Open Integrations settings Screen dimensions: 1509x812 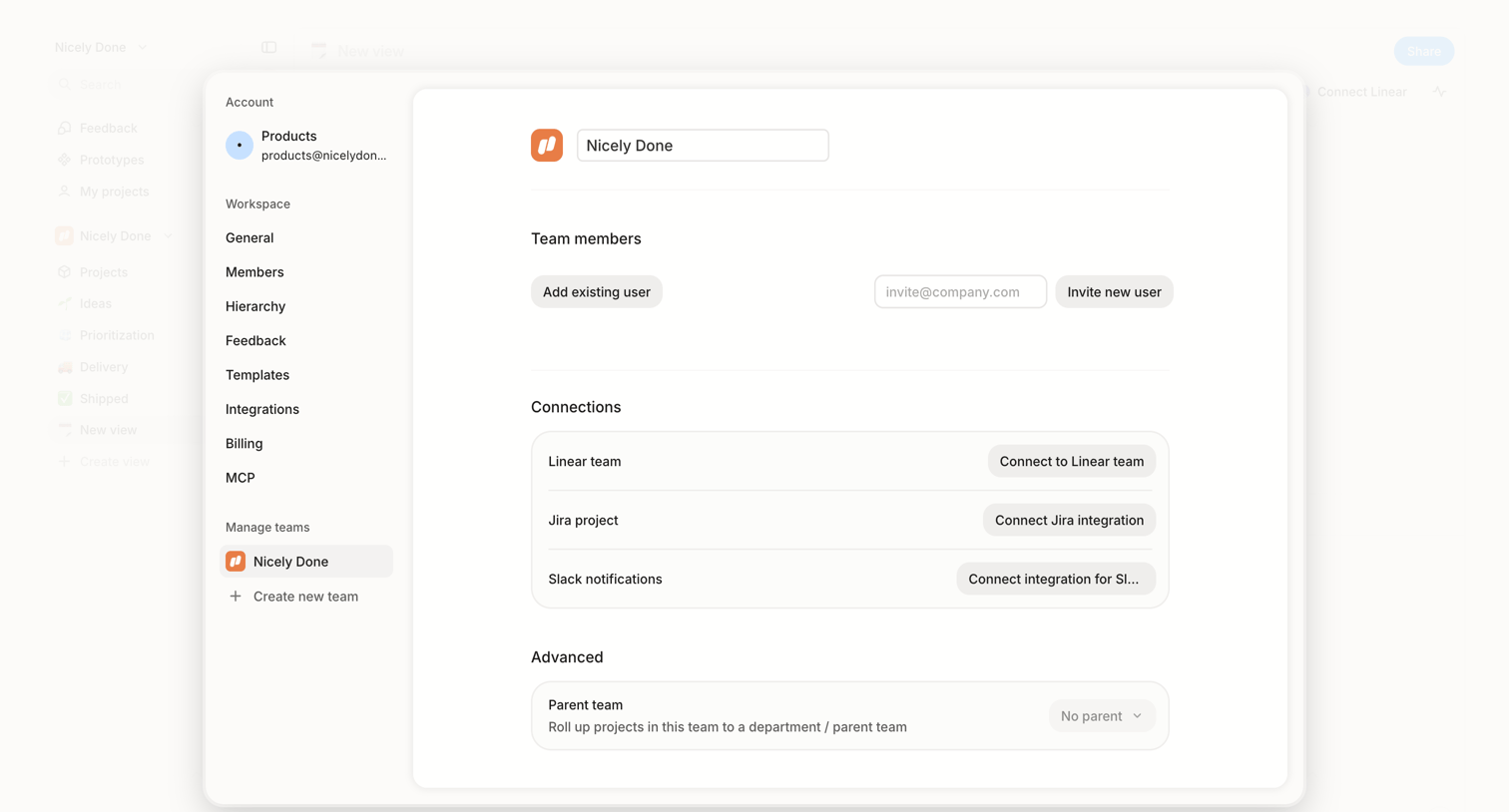(262, 409)
